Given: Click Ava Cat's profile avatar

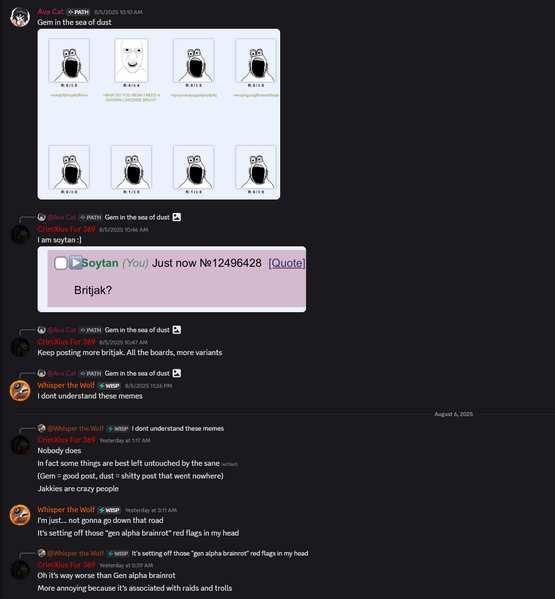Looking at the screenshot, I should click(x=20, y=17).
